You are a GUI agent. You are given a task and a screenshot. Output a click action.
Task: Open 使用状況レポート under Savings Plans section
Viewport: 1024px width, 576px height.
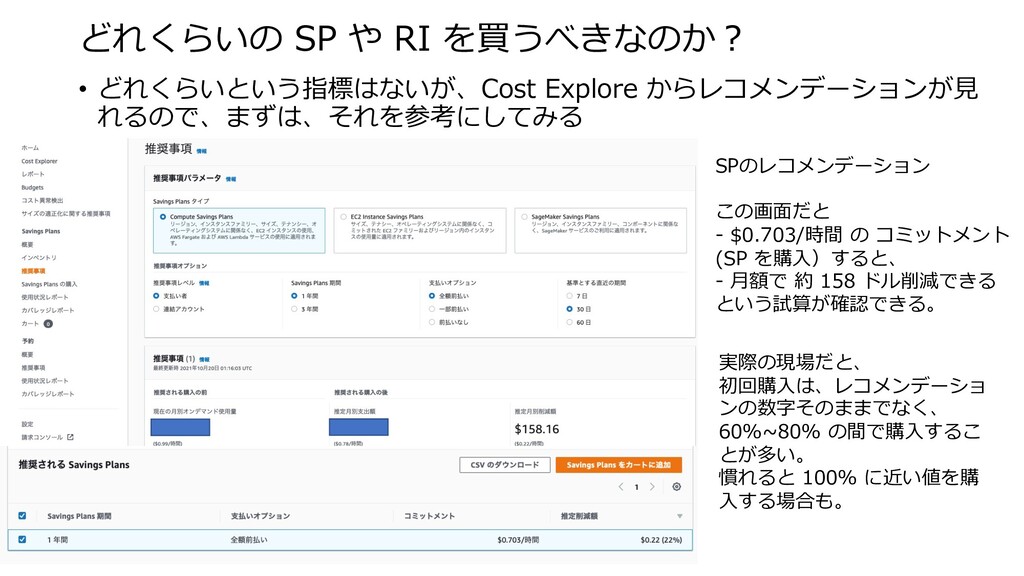coord(44,297)
